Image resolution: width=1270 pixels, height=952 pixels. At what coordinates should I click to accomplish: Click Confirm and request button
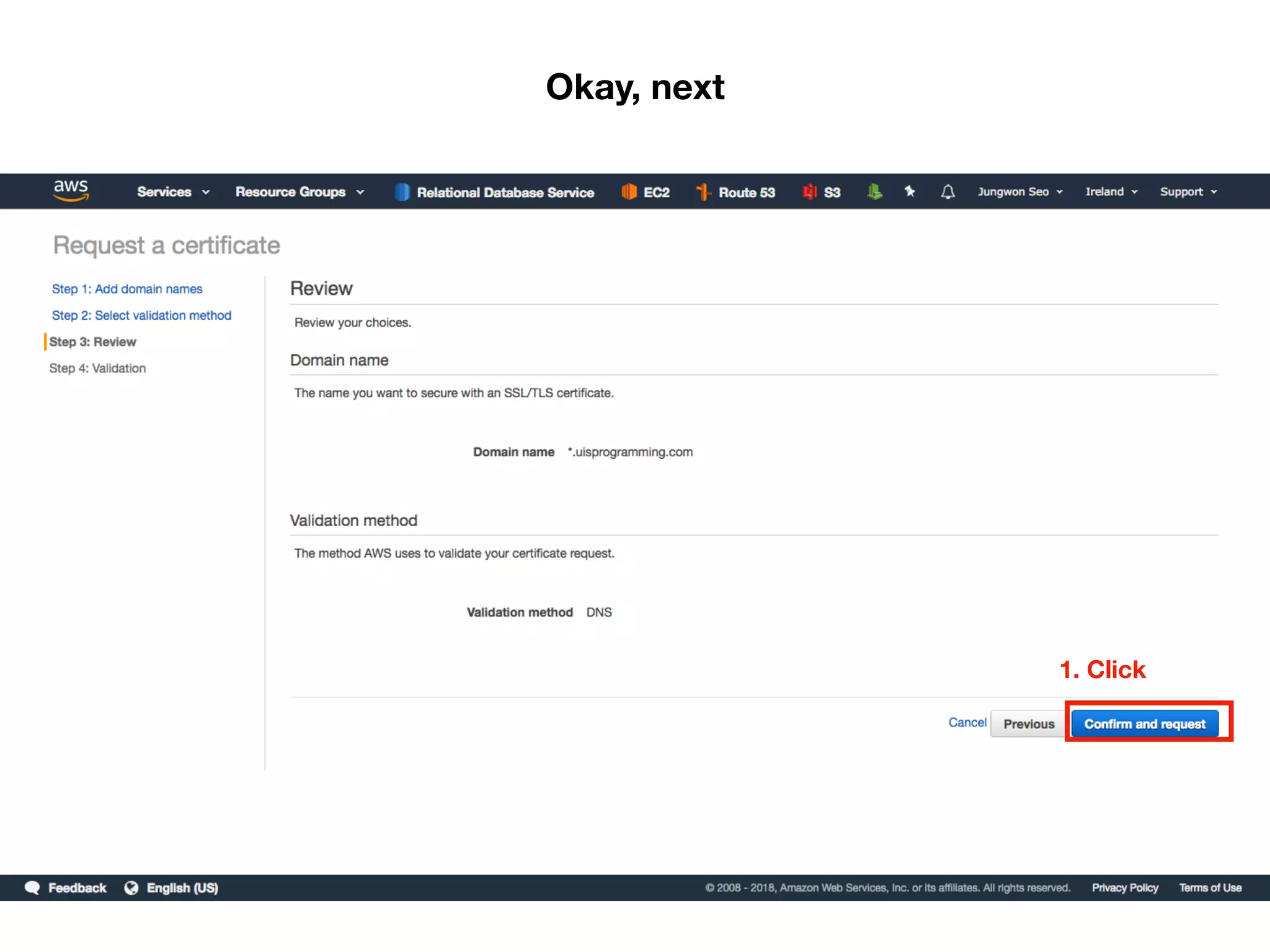click(x=1145, y=724)
